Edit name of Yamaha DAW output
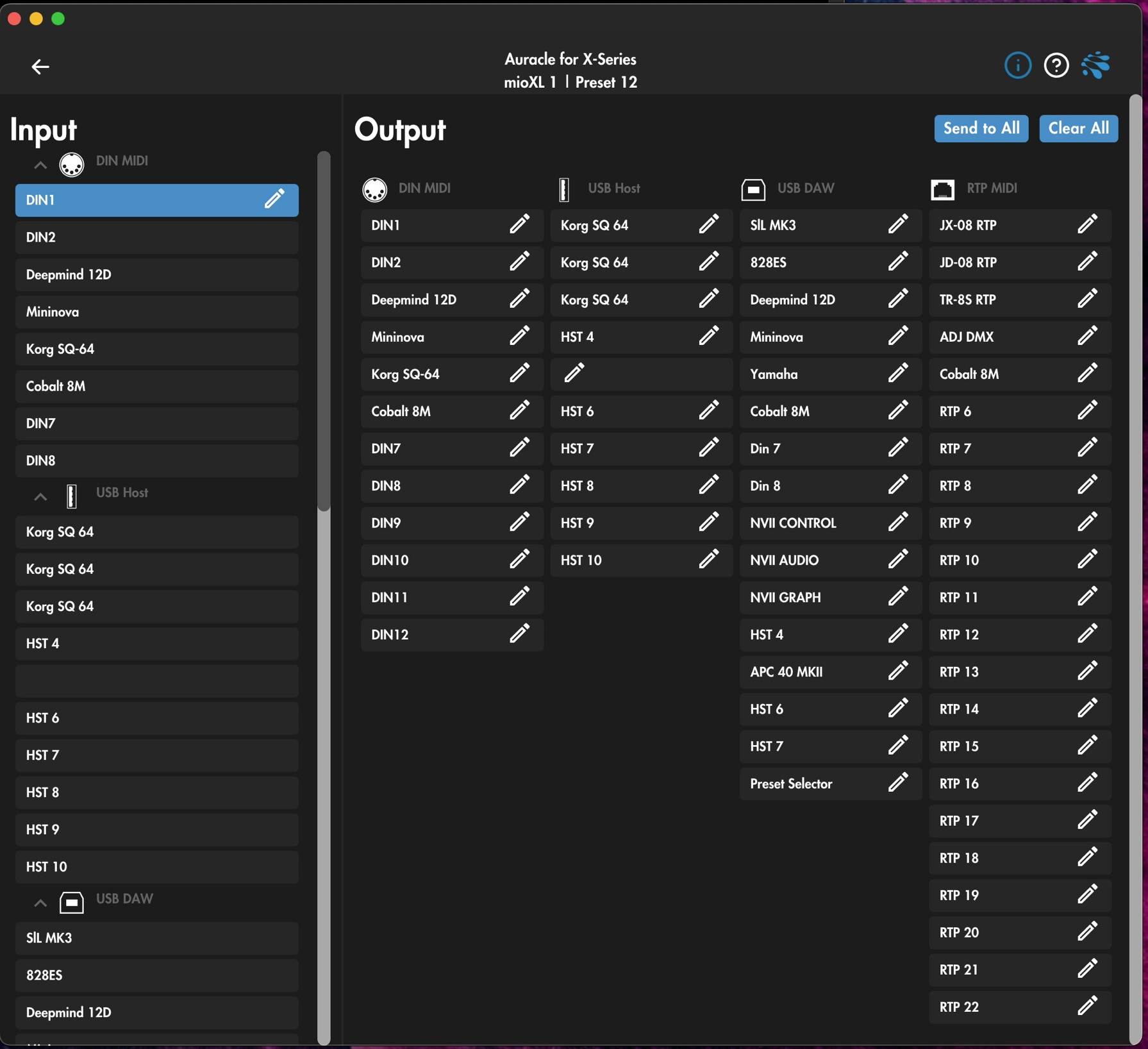The image size is (1148, 1049). pos(898,373)
